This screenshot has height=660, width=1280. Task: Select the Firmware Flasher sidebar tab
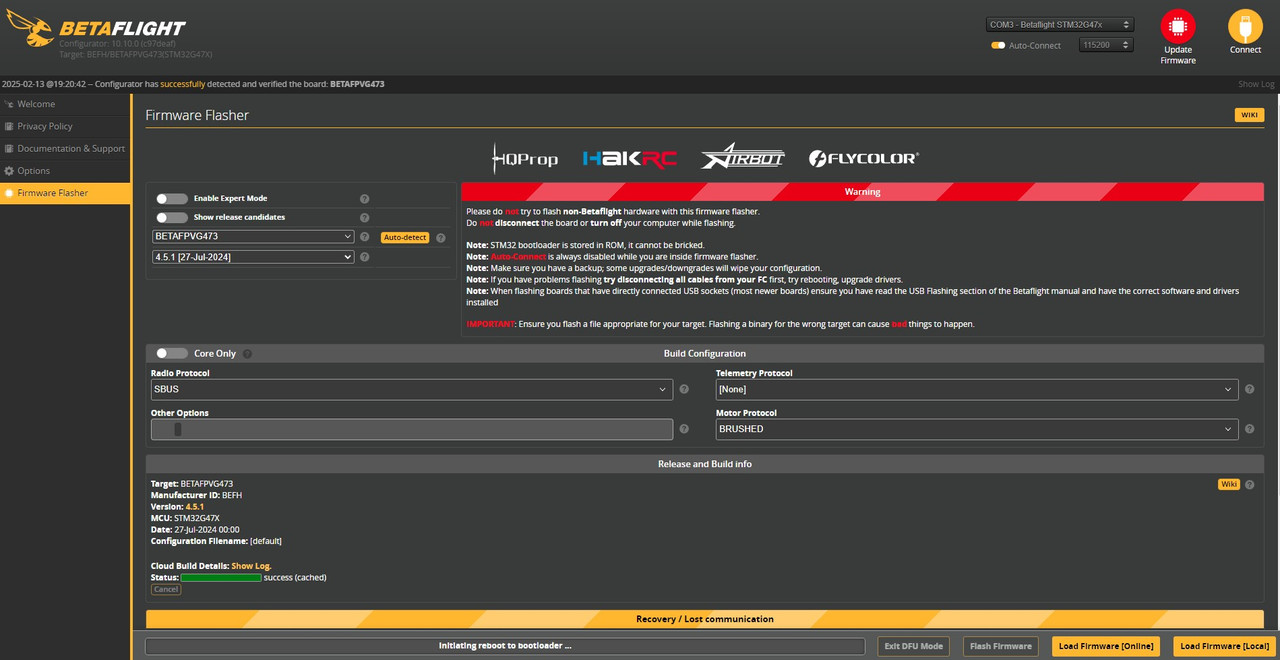tap(65, 193)
